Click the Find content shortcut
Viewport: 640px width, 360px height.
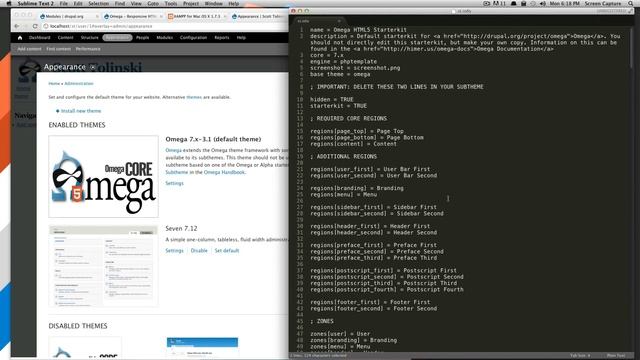[x=58, y=49]
